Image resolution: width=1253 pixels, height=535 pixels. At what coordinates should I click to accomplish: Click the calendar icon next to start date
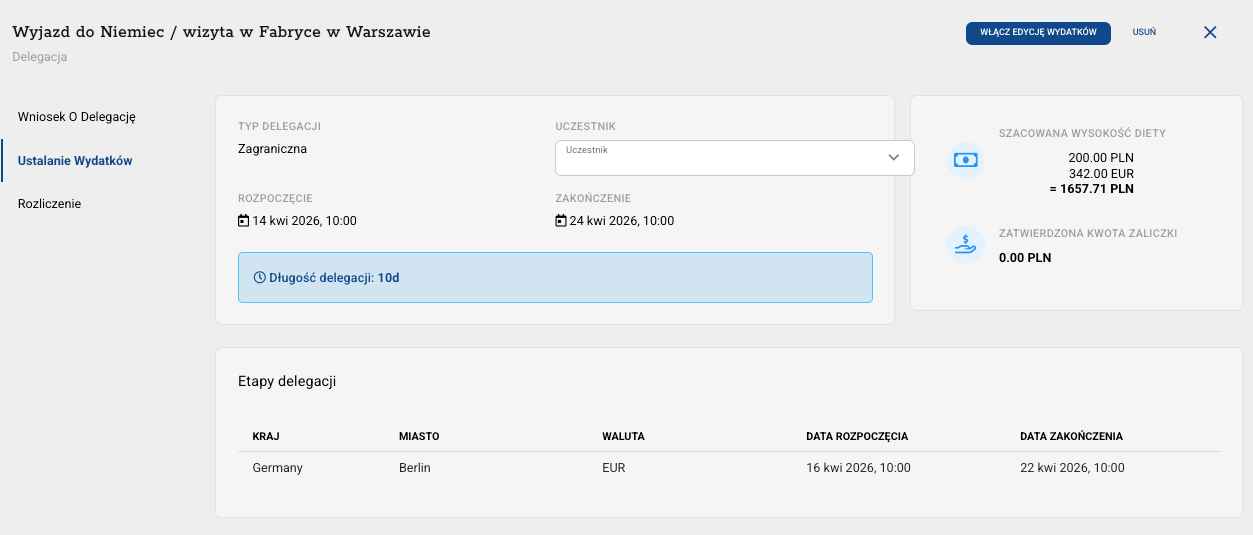(243, 221)
